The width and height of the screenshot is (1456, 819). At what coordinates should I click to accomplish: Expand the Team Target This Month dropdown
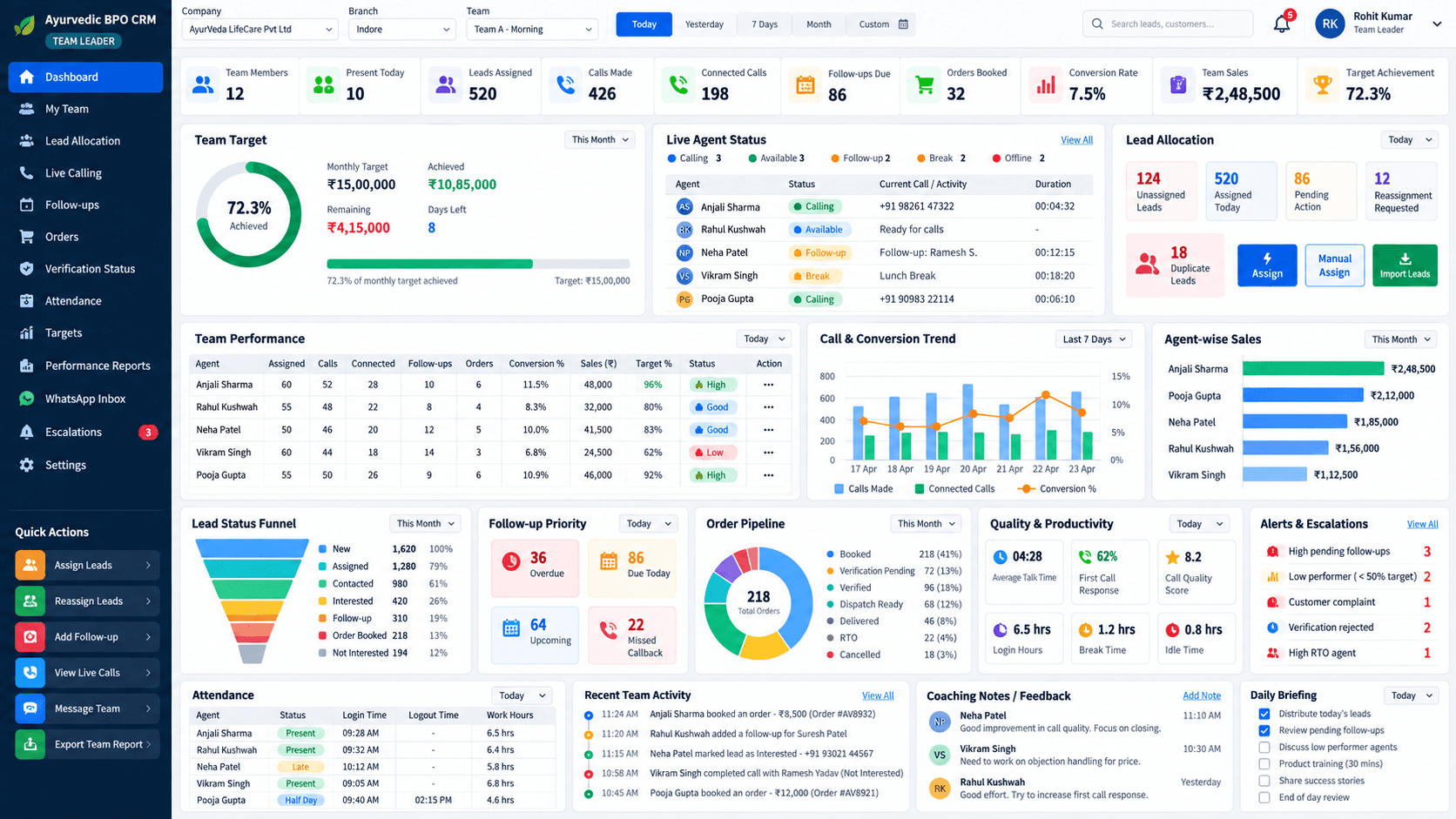coord(599,140)
